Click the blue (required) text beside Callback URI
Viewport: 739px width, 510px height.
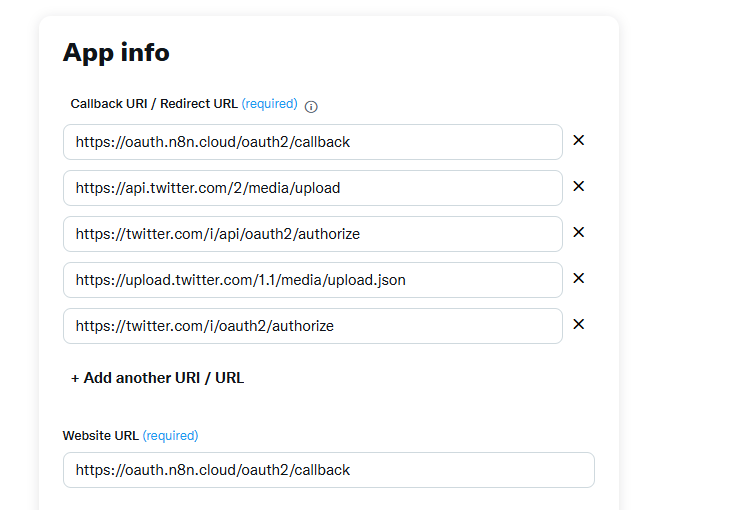[270, 104]
